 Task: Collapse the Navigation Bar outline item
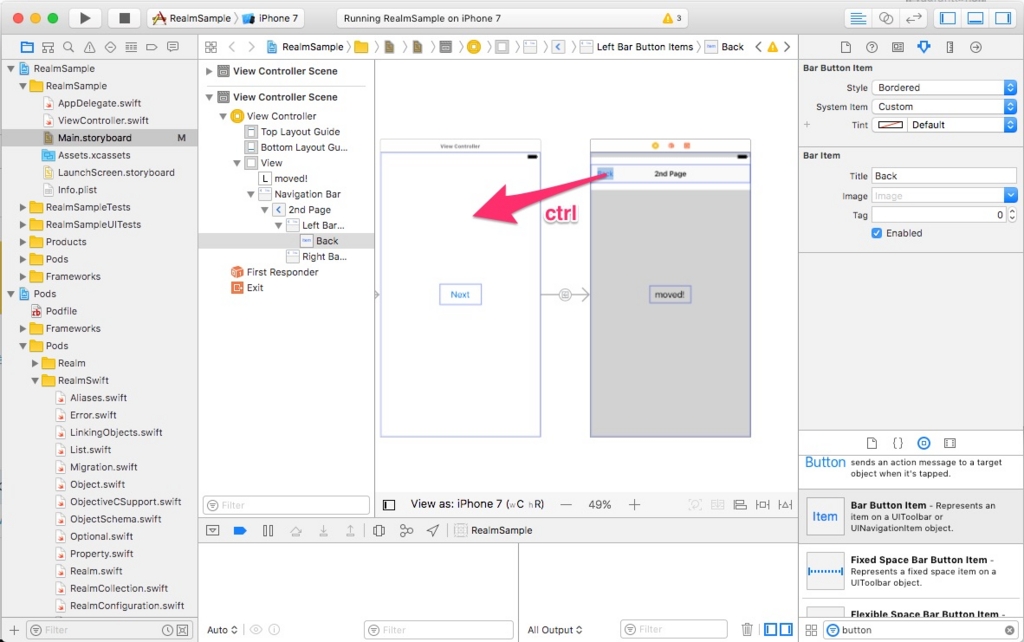[250, 194]
